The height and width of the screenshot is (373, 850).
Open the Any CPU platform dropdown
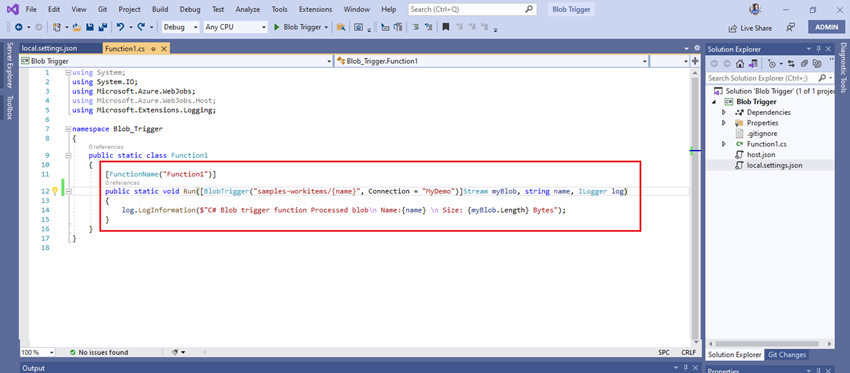point(236,27)
